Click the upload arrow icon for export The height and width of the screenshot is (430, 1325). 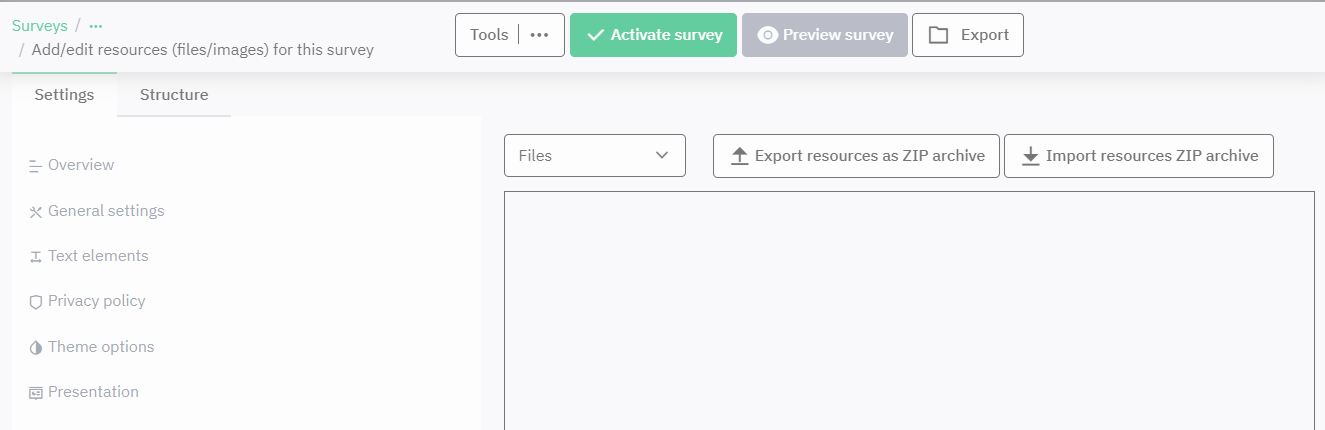point(740,156)
